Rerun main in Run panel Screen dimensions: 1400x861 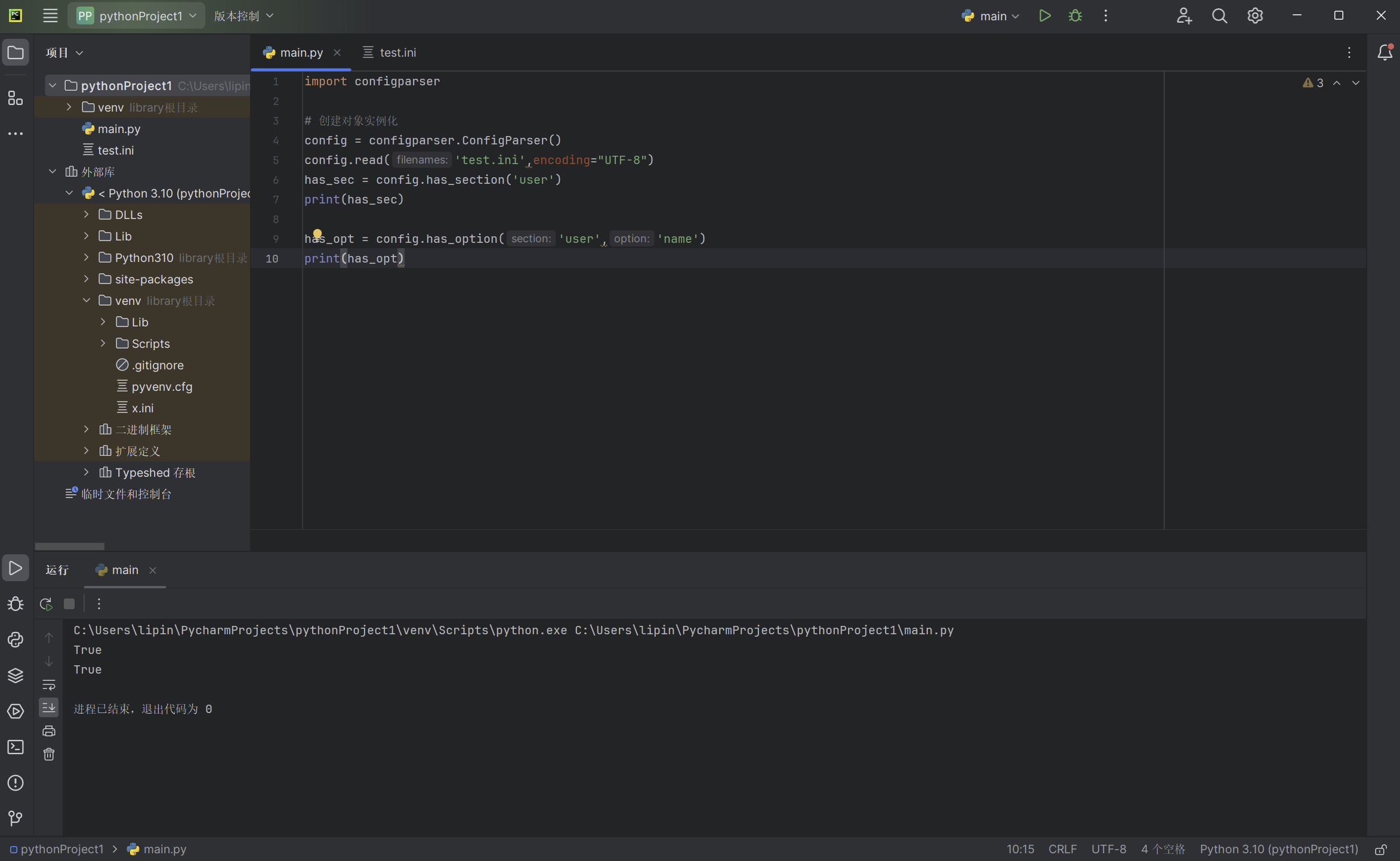tap(46, 604)
